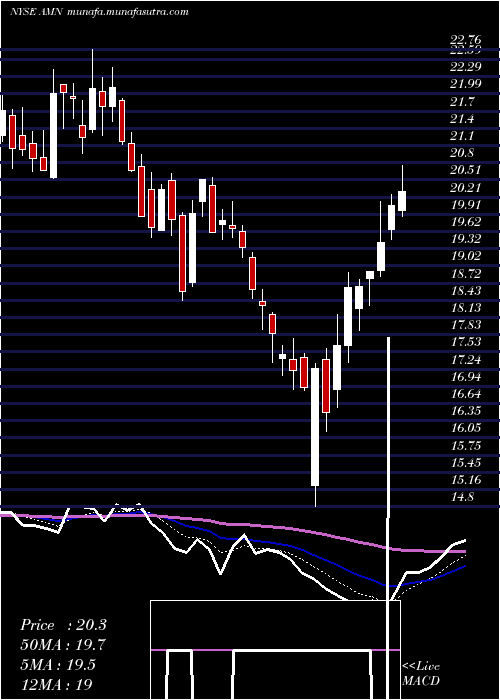Click the 21.7 price level label
This screenshot has width=500, height=700.
click(462, 101)
